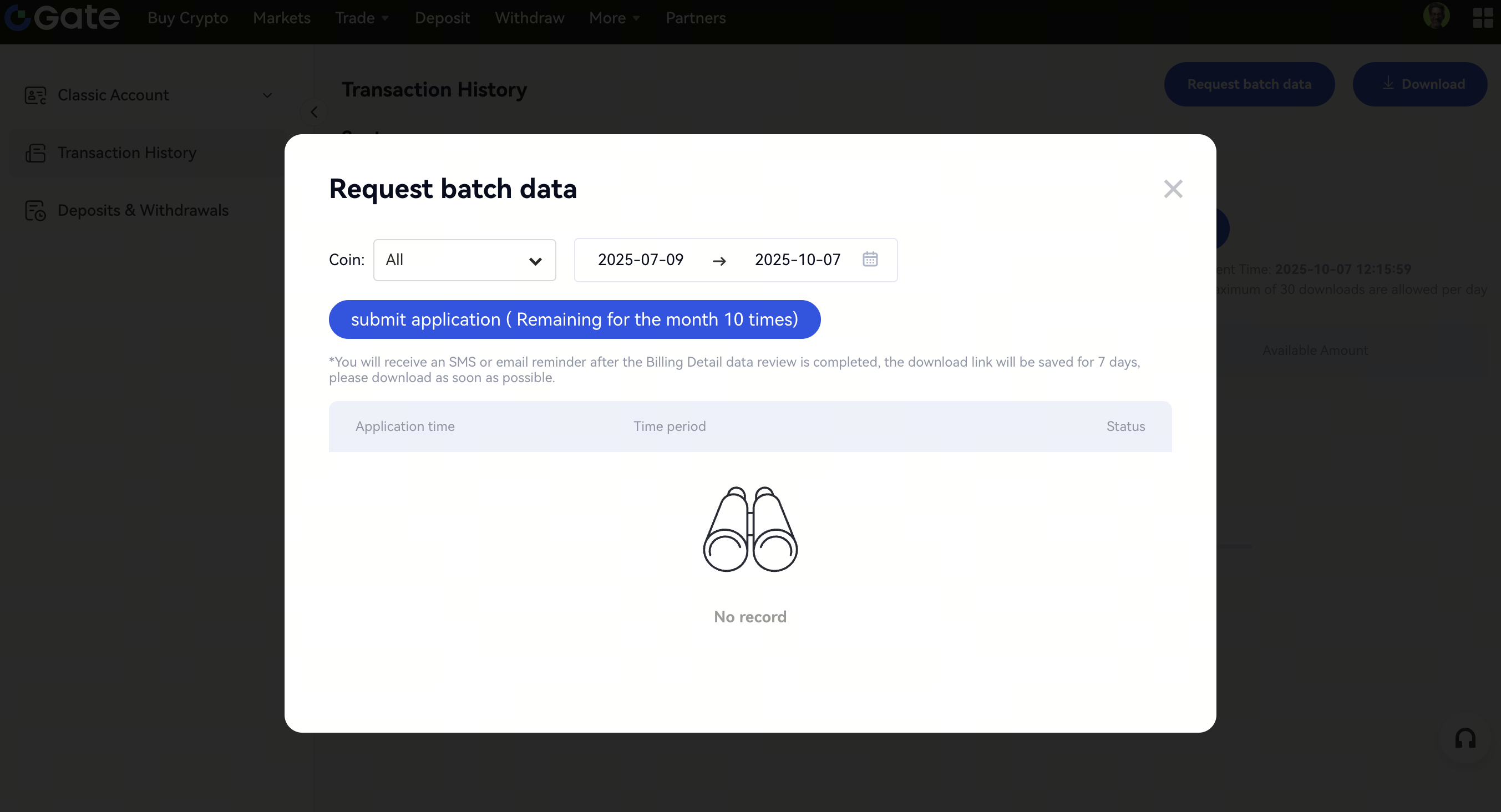Select Transaction History in the sidebar
Image resolution: width=1501 pixels, height=812 pixels.
[x=126, y=153]
